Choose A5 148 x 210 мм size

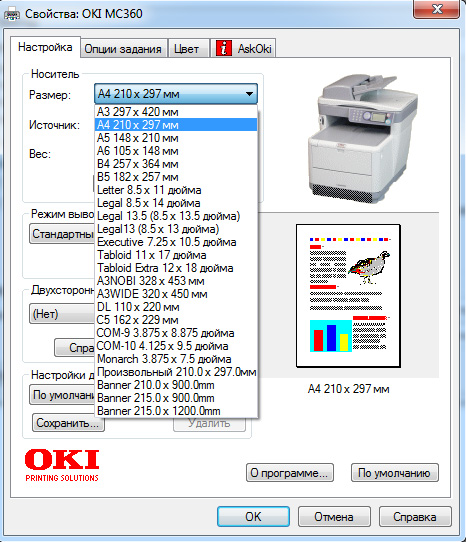[176, 138]
